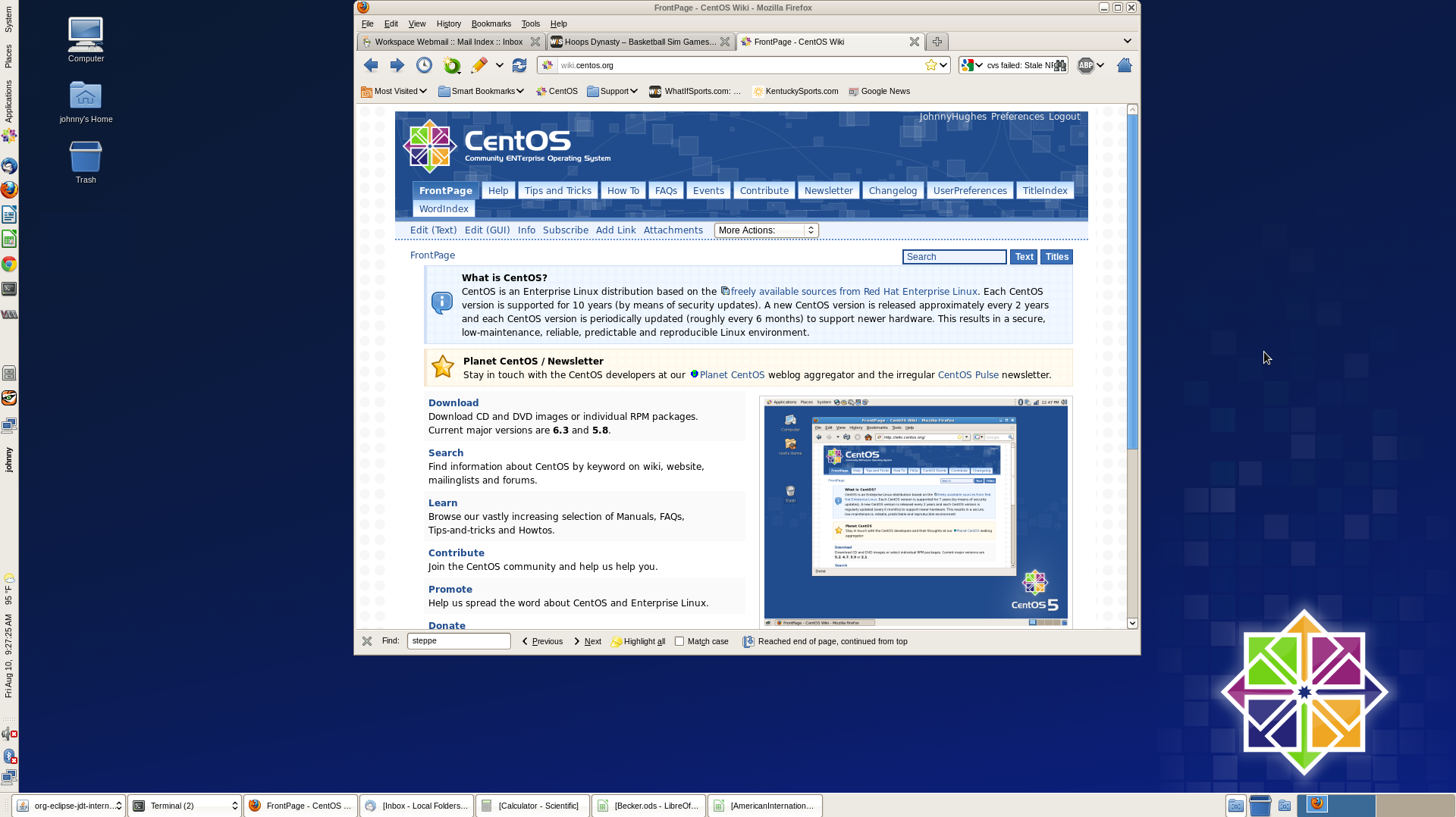Close the Hoops Dynasty tab
This screenshot has width=1456, height=817.
[725, 42]
